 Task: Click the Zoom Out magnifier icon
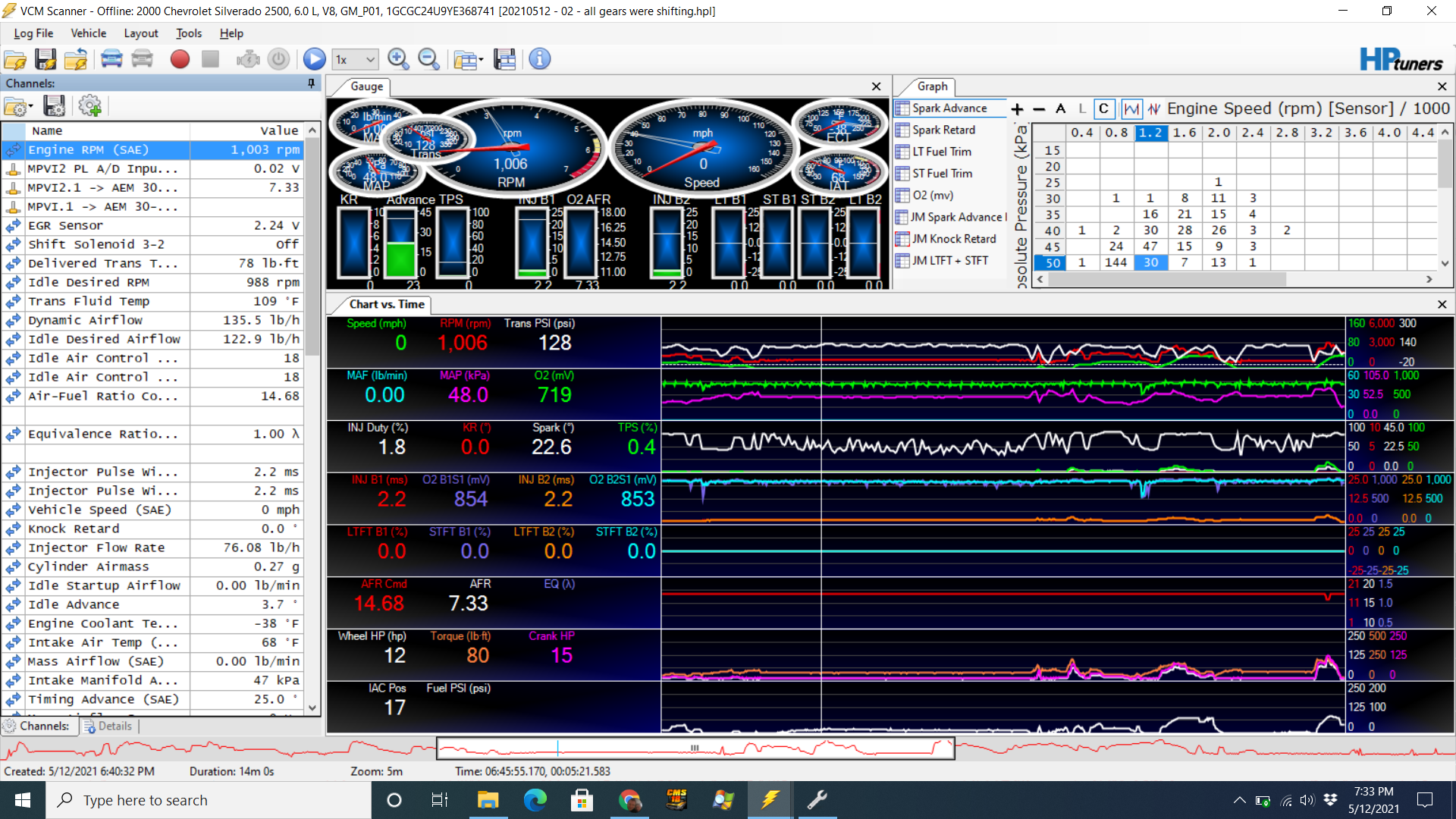coord(428,59)
